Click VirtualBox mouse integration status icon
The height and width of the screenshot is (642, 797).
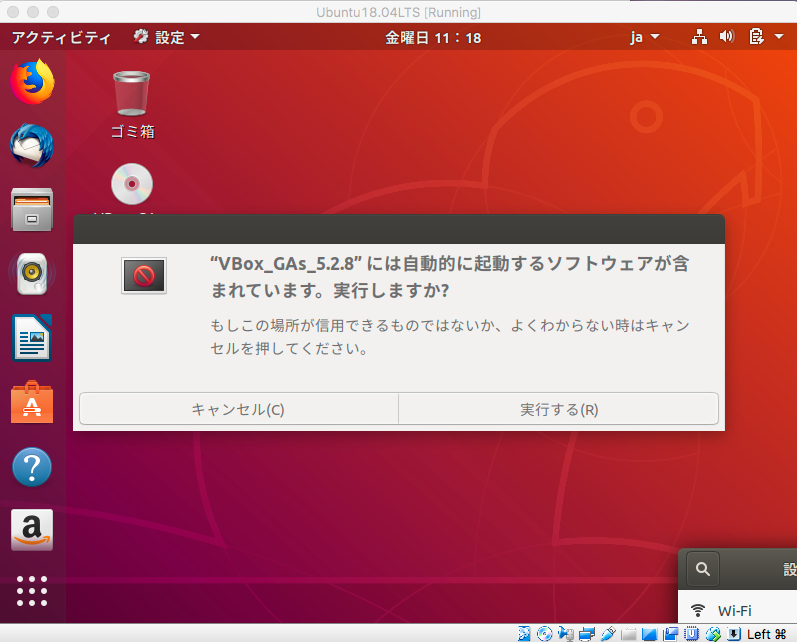(x=713, y=634)
